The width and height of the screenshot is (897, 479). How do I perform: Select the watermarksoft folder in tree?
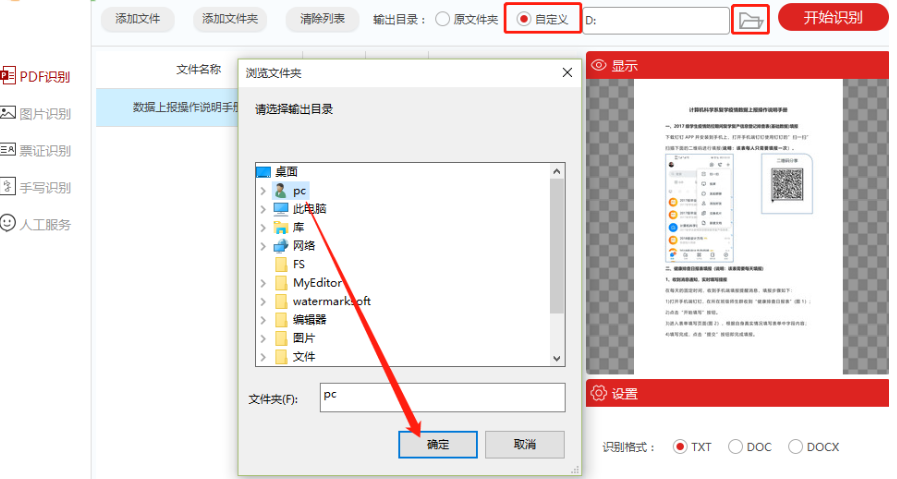pyautogui.click(x=332, y=301)
